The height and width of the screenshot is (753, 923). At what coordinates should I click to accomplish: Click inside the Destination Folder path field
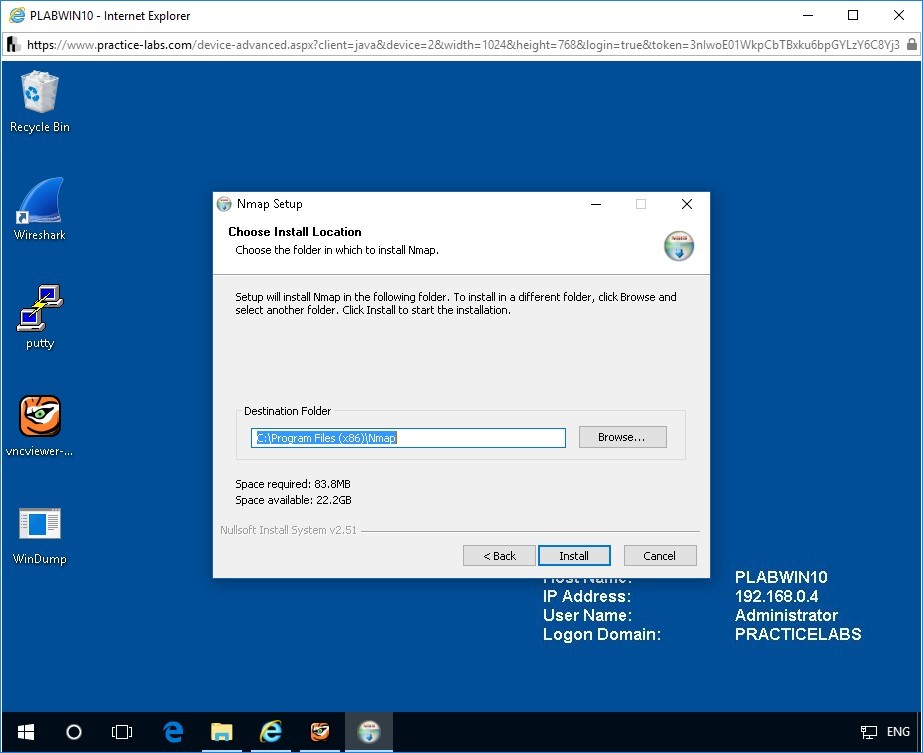click(408, 437)
